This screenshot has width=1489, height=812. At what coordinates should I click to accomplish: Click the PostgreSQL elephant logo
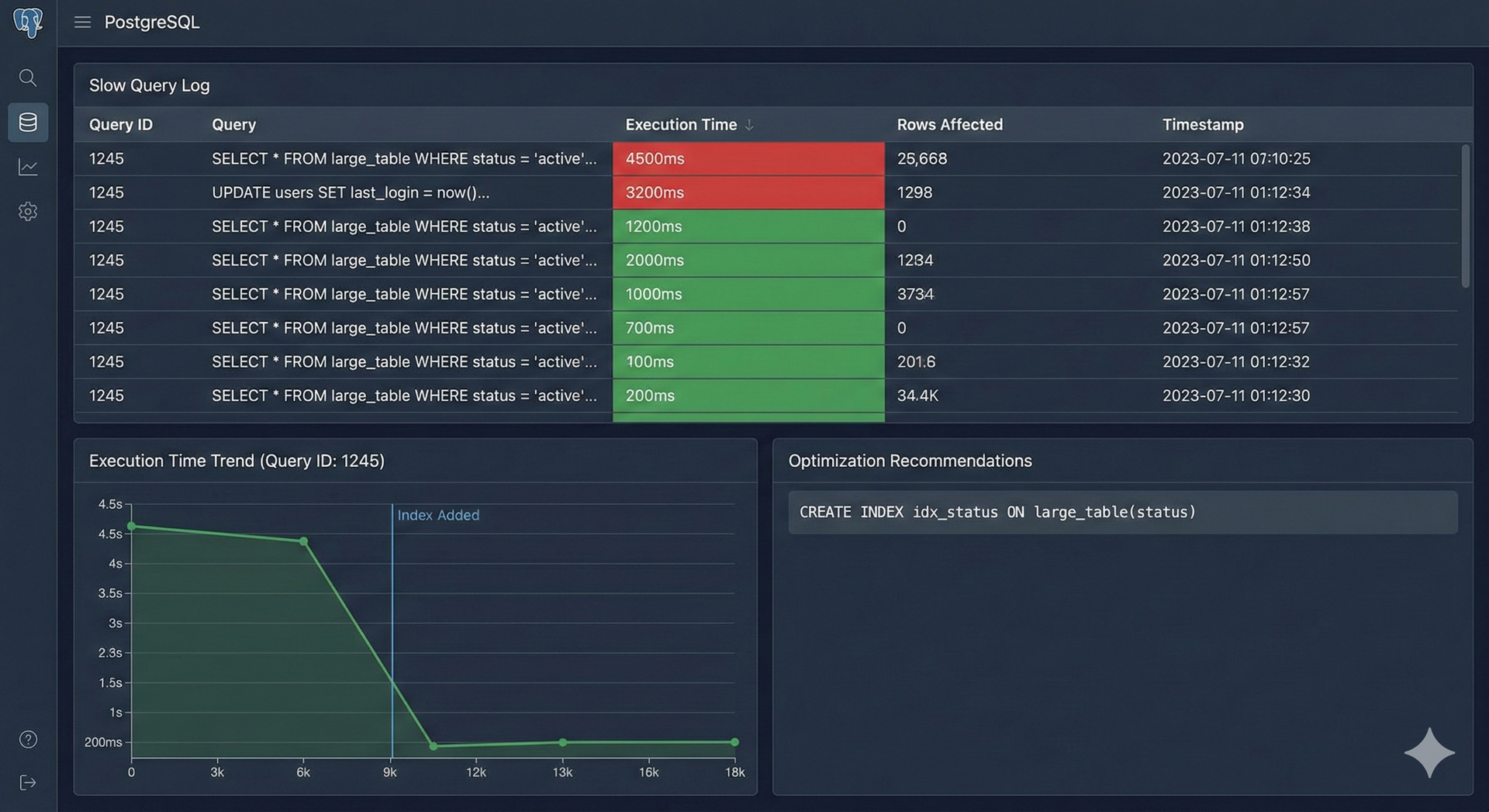[28, 22]
